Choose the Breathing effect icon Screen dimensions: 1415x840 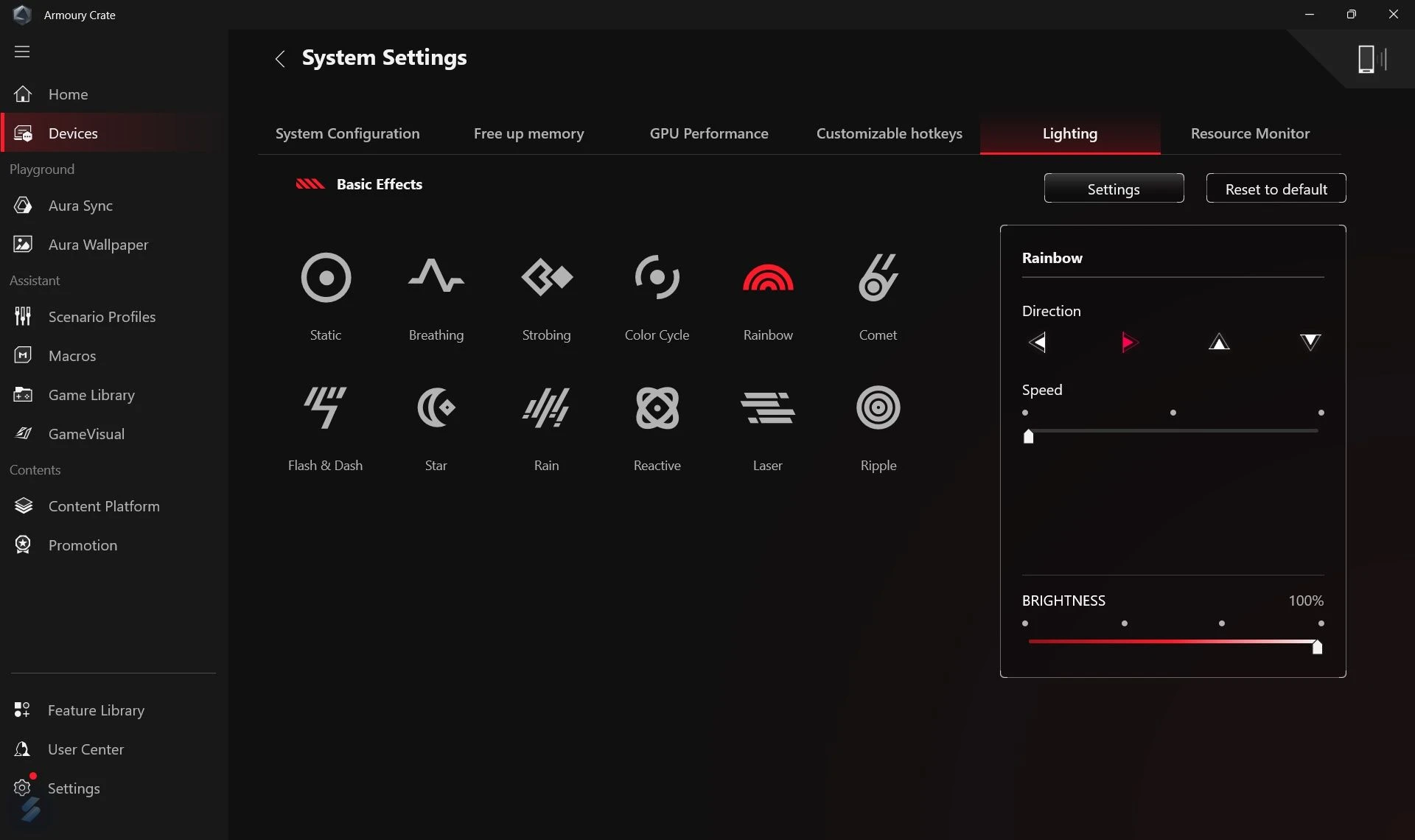pyautogui.click(x=436, y=276)
